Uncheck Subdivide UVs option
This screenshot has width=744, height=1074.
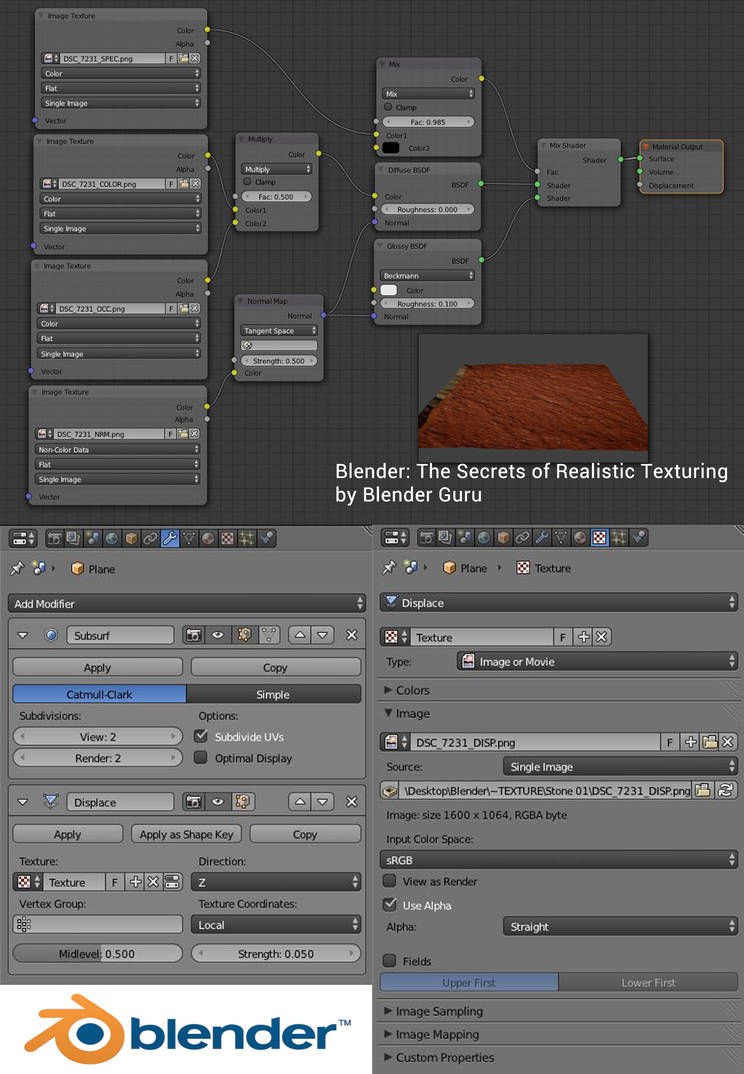click(201, 736)
